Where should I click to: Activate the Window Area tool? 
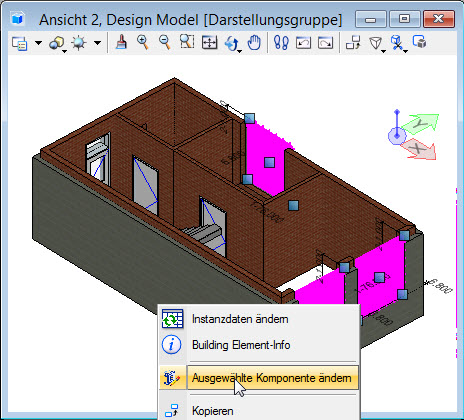[187, 43]
